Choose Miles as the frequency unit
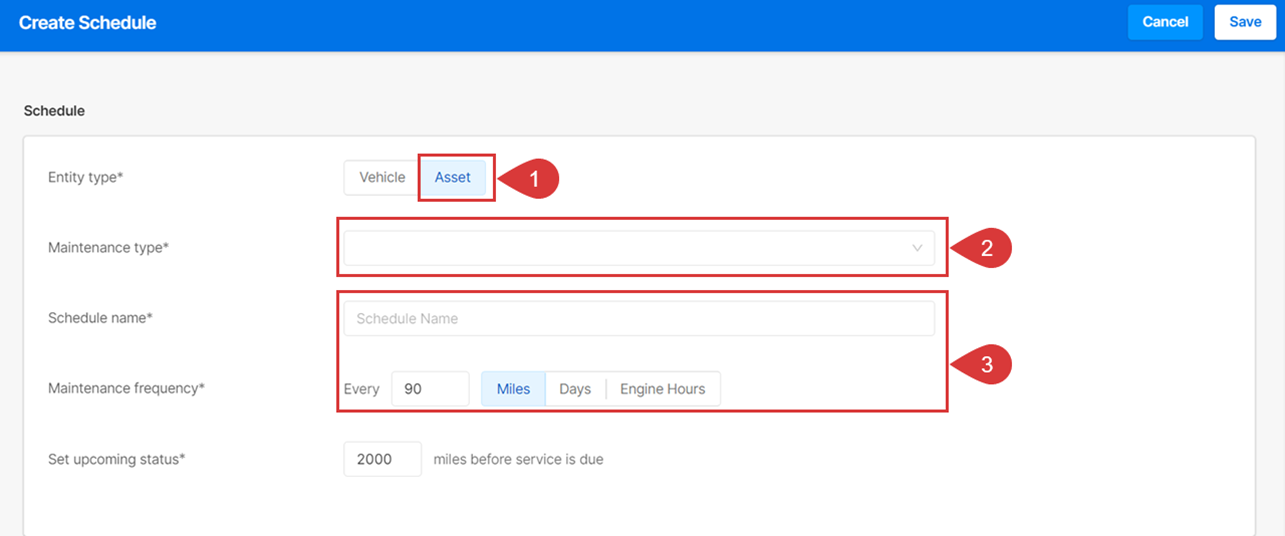This screenshot has height=536, width=1285. (x=513, y=389)
